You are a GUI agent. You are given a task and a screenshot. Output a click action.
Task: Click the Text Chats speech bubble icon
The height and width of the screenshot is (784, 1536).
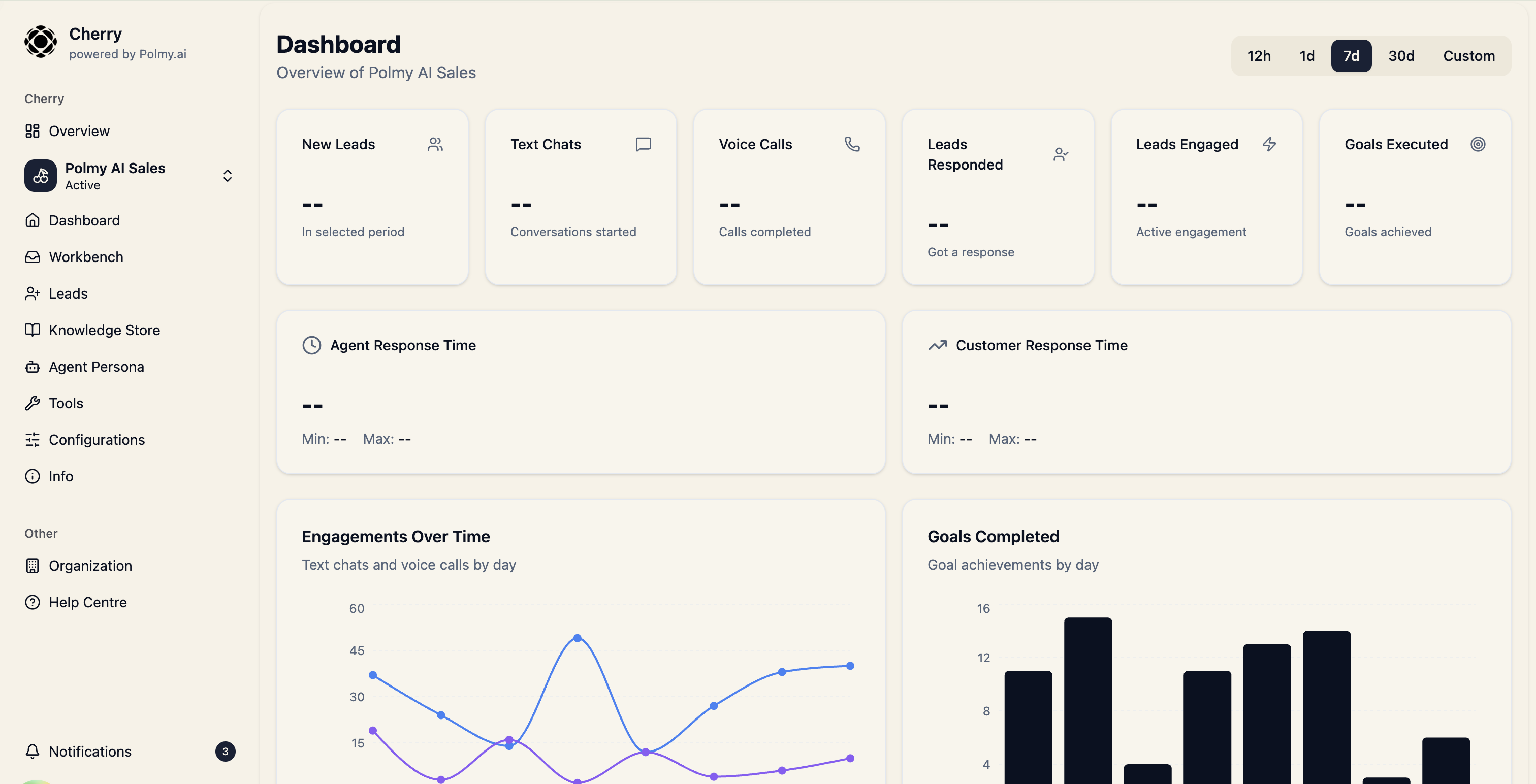[644, 144]
